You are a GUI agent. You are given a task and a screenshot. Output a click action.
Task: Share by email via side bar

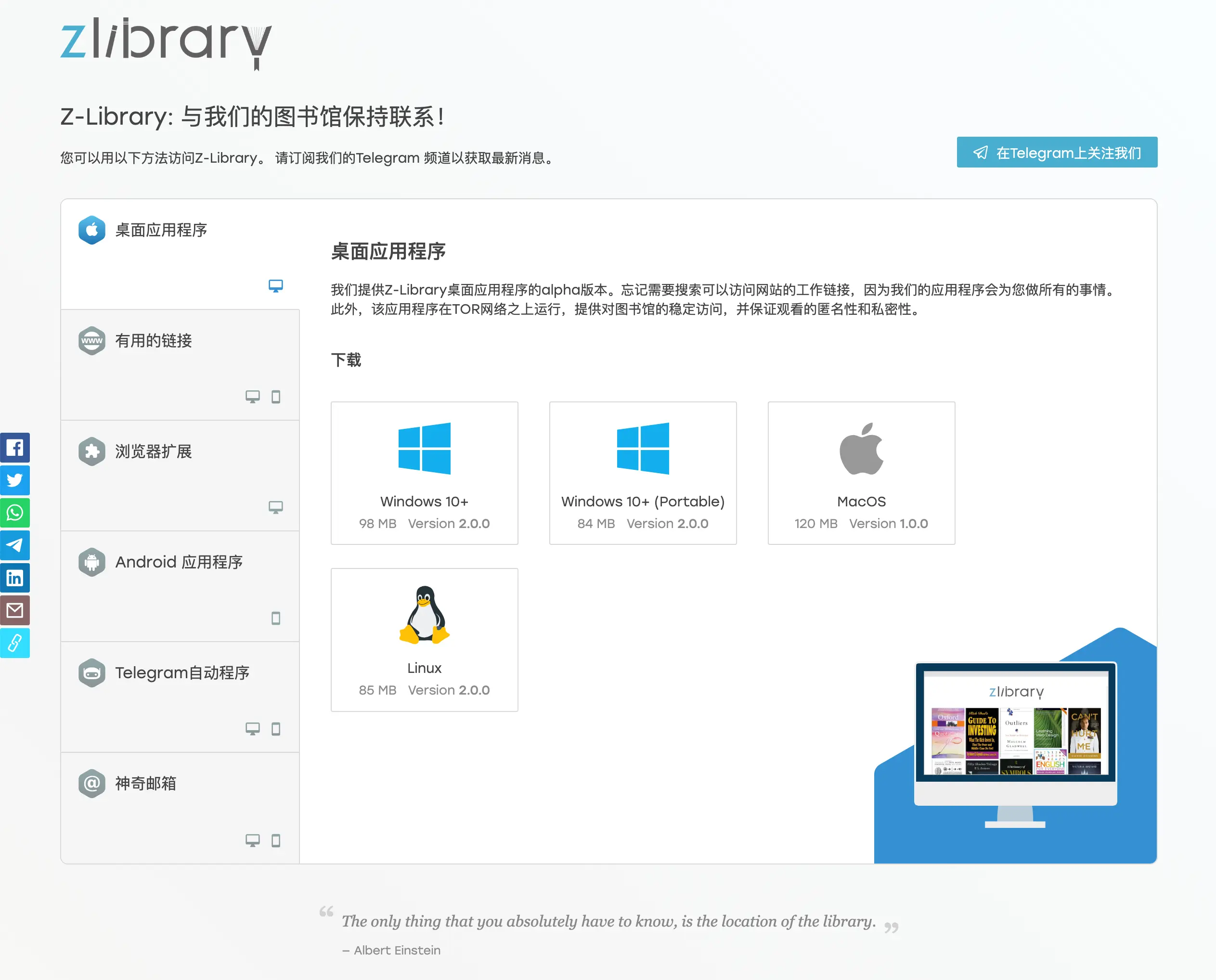(14, 610)
